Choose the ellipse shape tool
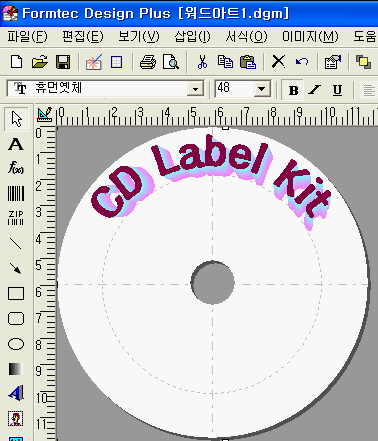This screenshot has height=441, width=378. (16, 344)
